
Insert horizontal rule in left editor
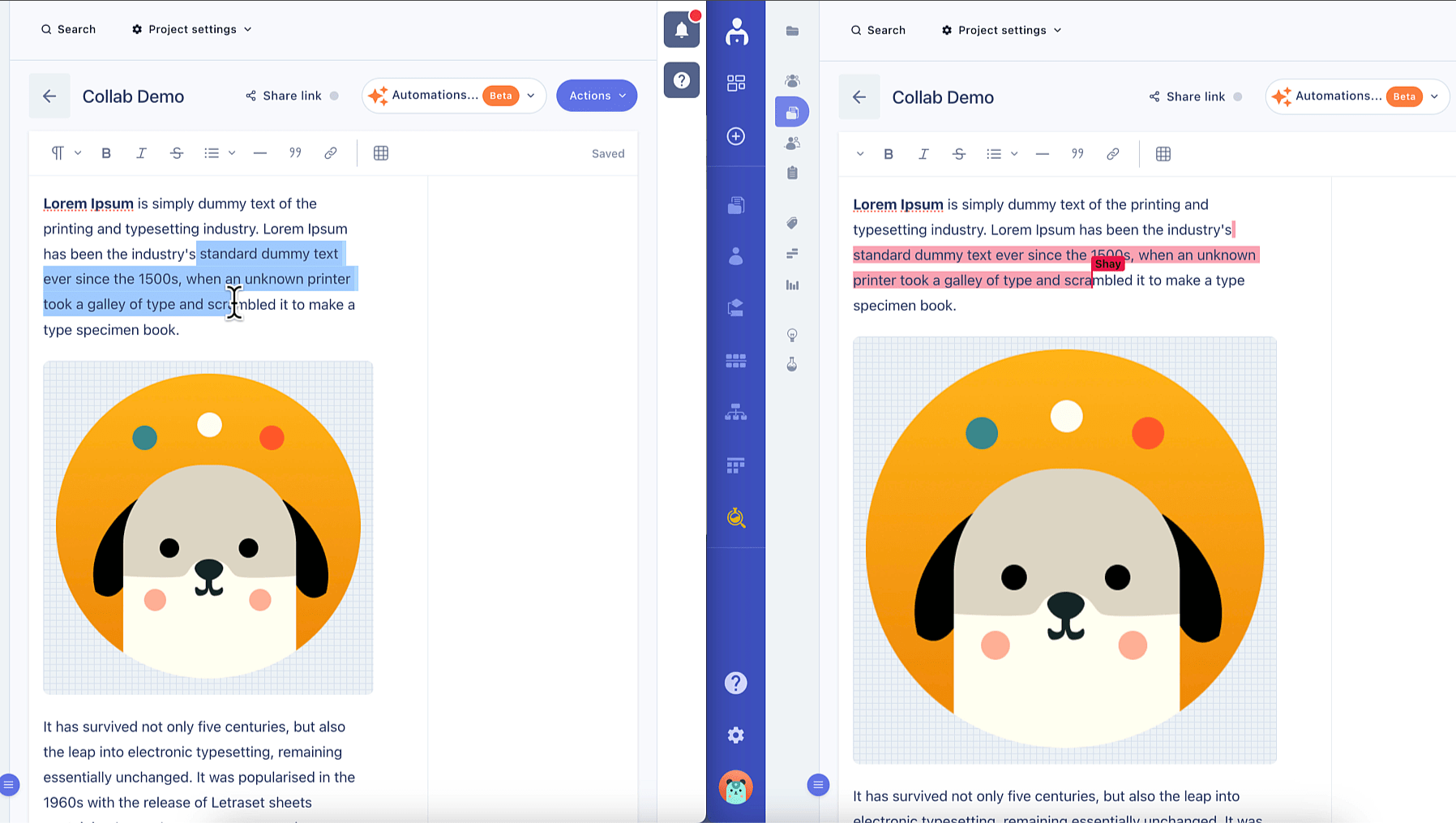[x=260, y=153]
